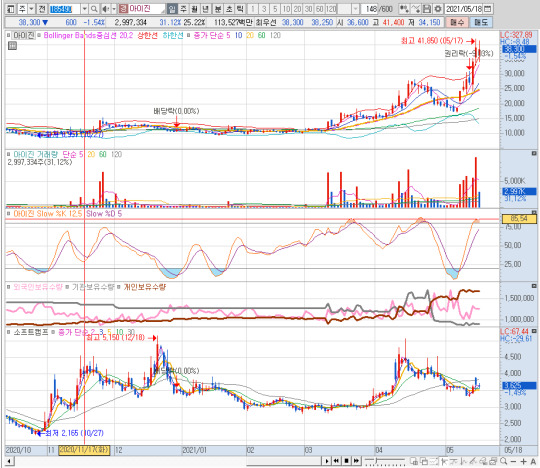Click scrollbar left arrow at bottom
The width and height of the screenshot is (540, 468).
click(10, 461)
